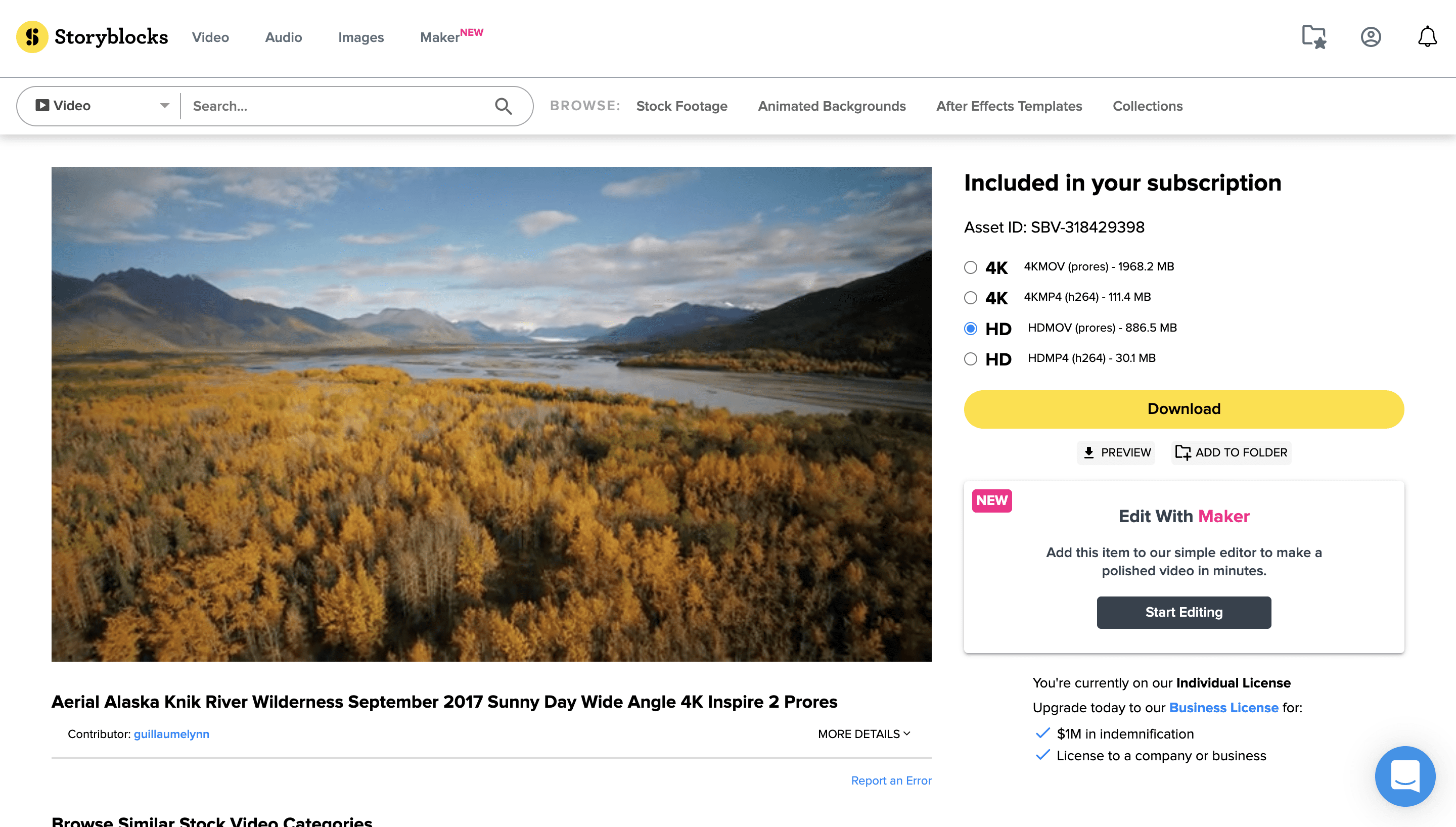The image size is (1456, 827).
Task: Open contributor guillaumelynn's profile
Action: [x=171, y=733]
